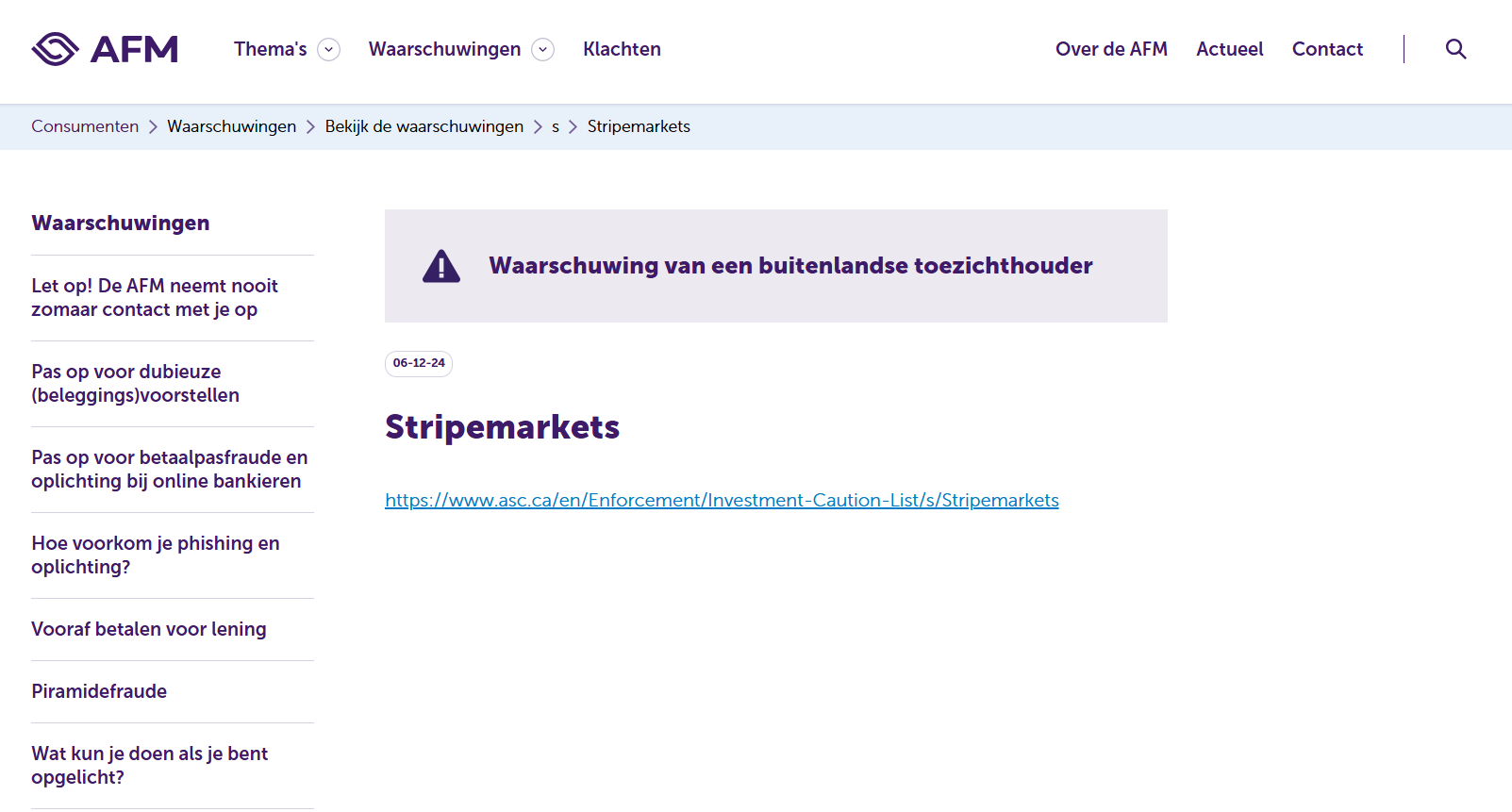Click Stripemarkets breadcrumb item
Screen dimensions: 1512x812
[x=639, y=126]
